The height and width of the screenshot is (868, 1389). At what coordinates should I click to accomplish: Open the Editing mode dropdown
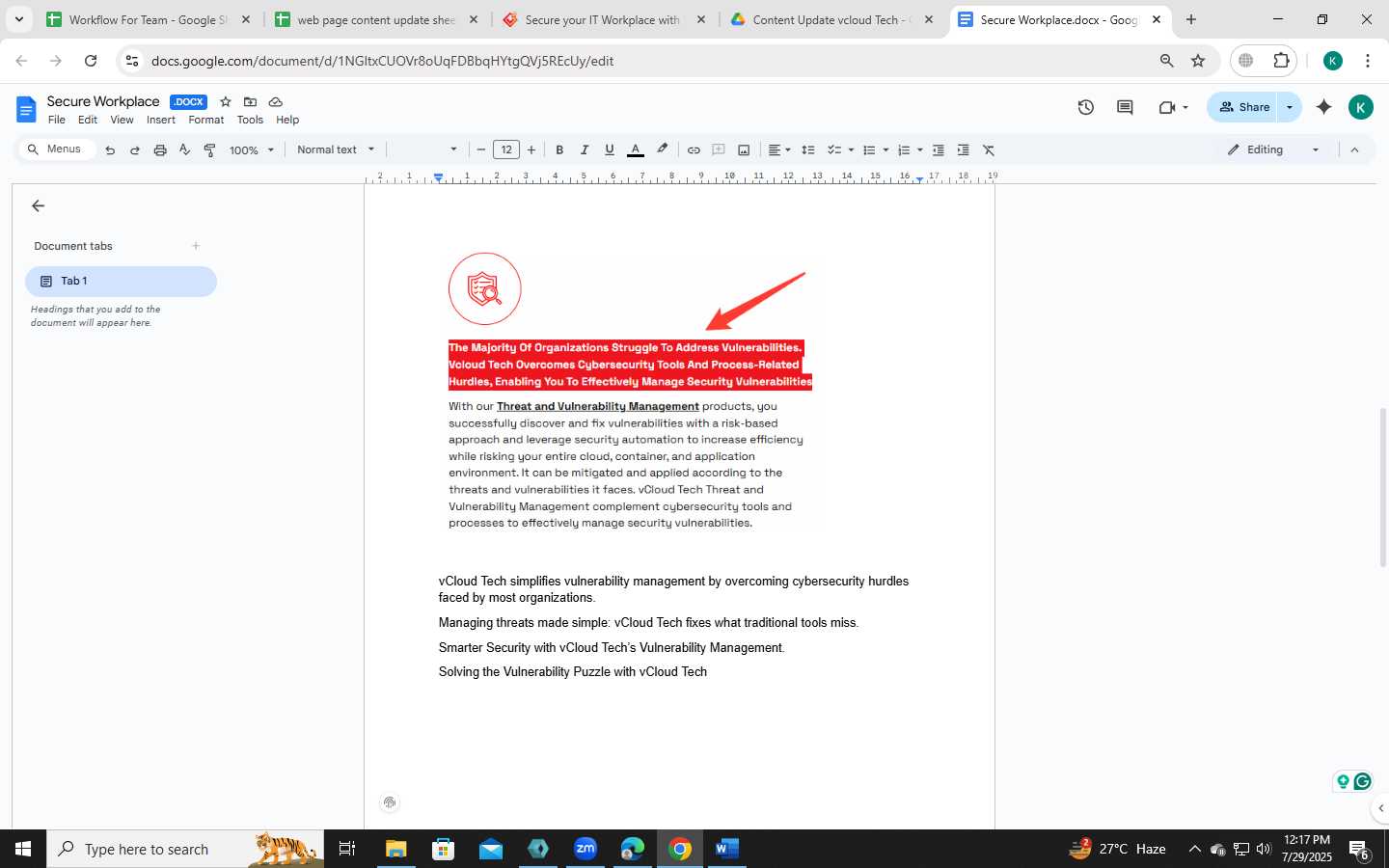click(x=1273, y=149)
